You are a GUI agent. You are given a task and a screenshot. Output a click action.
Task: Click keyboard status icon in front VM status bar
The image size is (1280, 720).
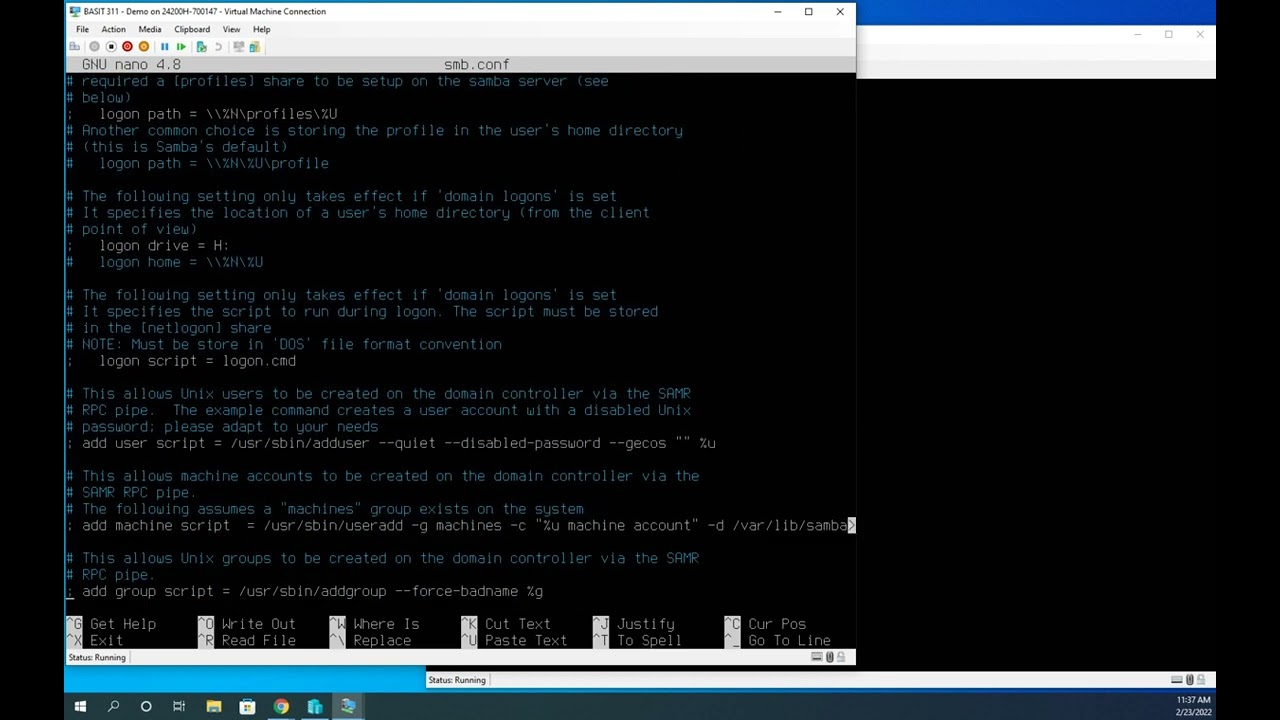click(x=817, y=657)
